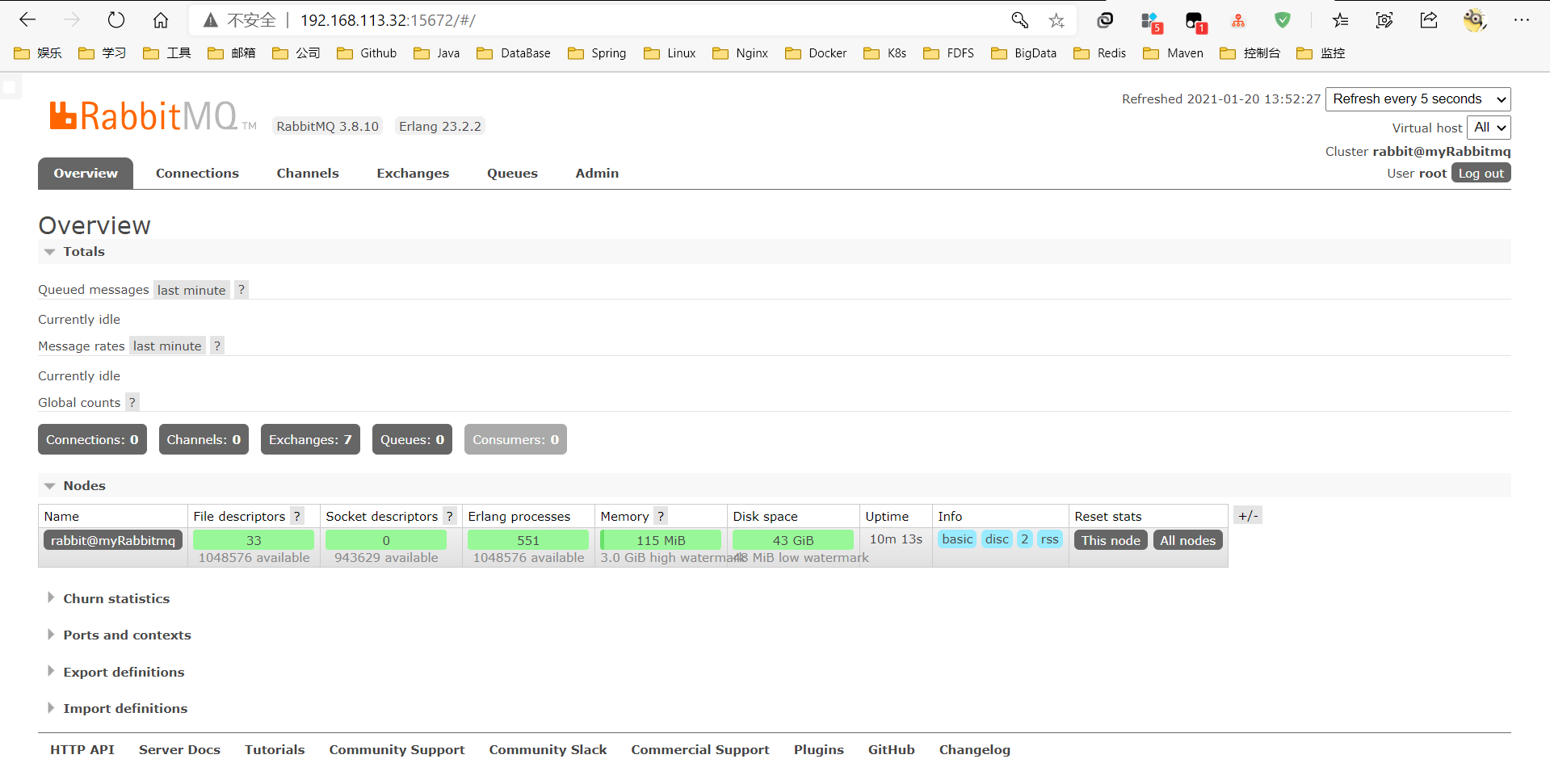
Task: Switch to the Connections tab
Action: coord(197,174)
